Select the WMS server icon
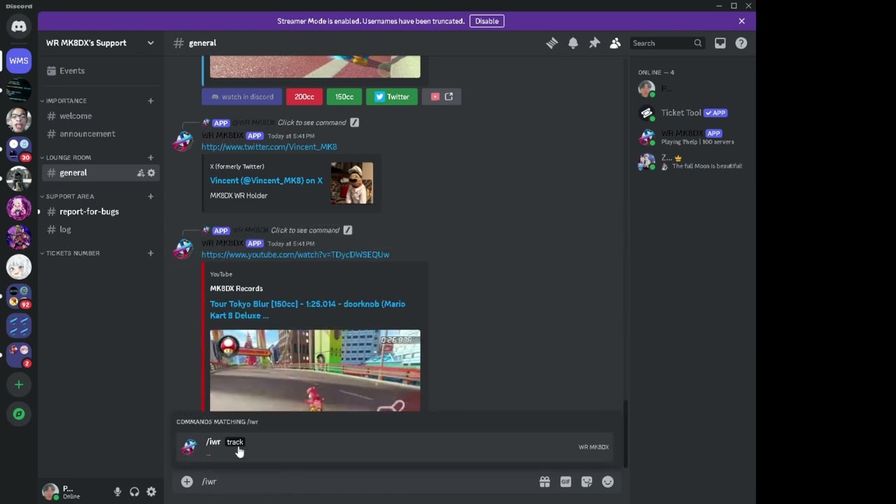This screenshot has width=896, height=504. coord(19,61)
